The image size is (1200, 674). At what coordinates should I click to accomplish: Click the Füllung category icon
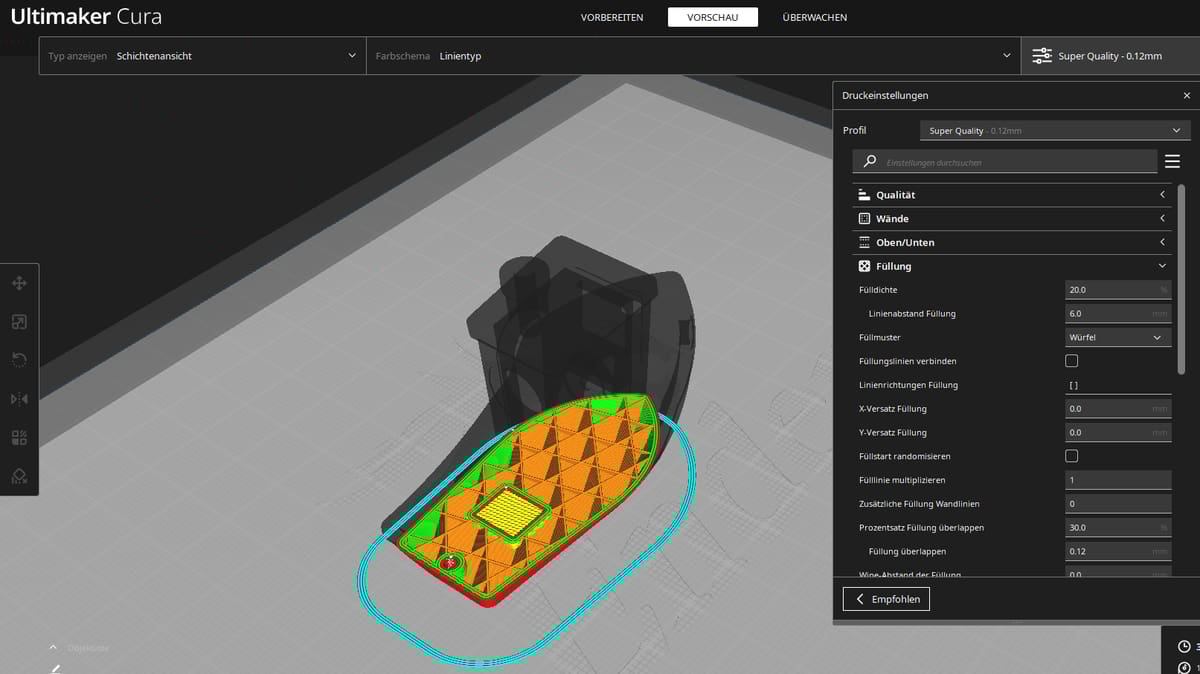pos(864,266)
